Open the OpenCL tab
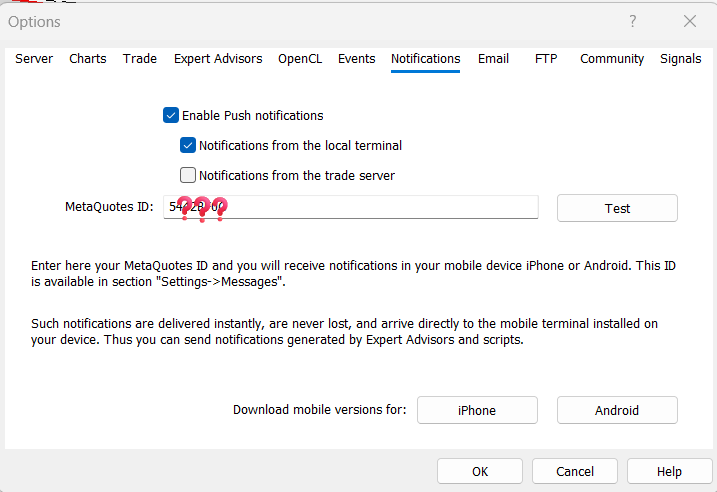This screenshot has width=717, height=492. click(300, 59)
